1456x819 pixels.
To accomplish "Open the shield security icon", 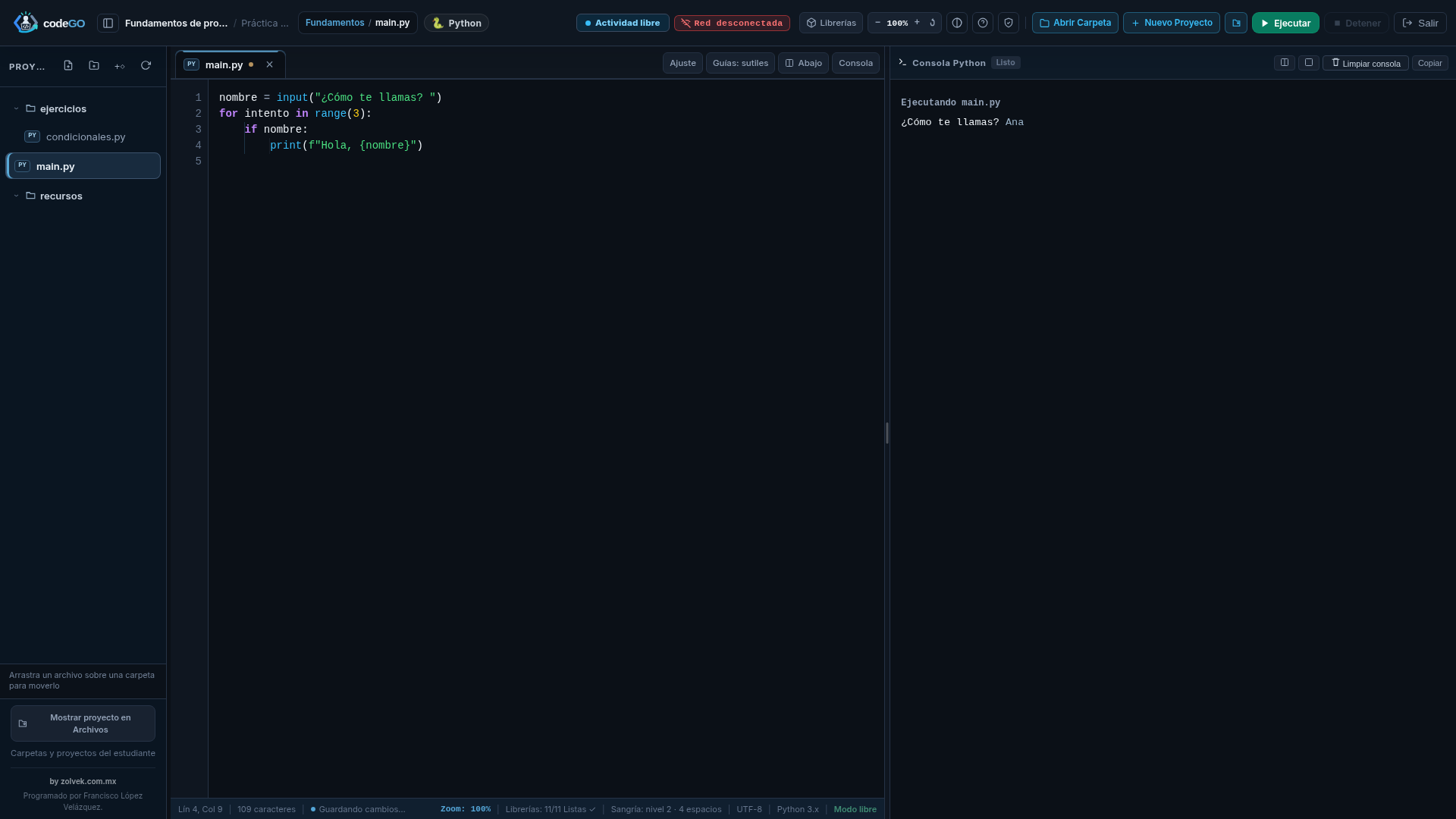I will coord(1009,23).
